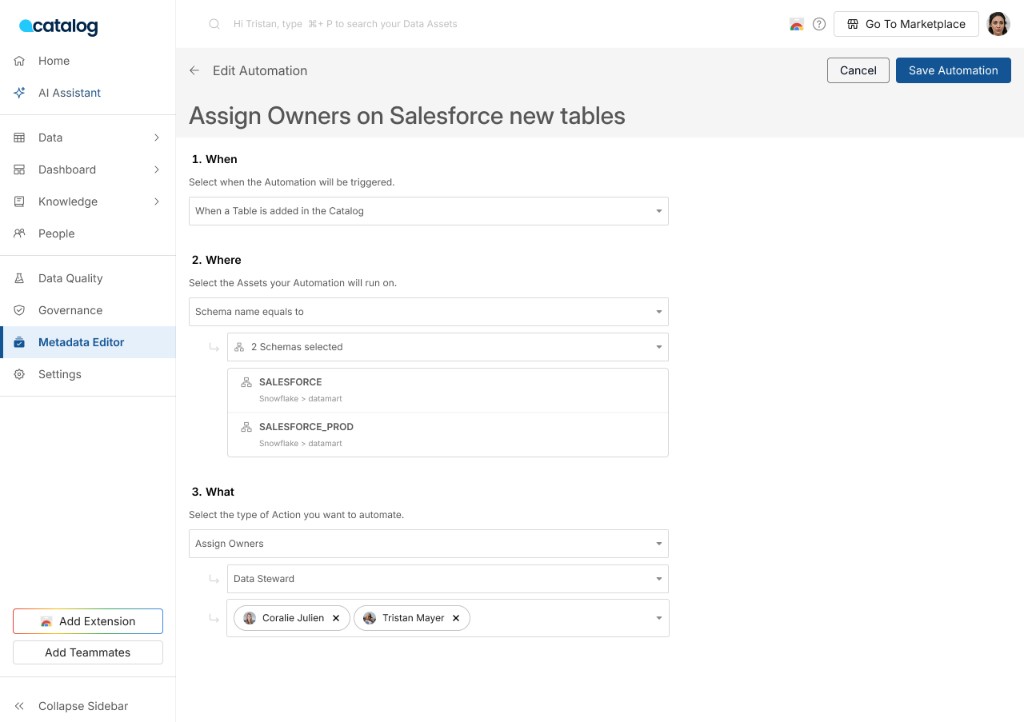Click Coralie Julien's avatar in the chip
Image resolution: width=1024 pixels, height=722 pixels.
pos(249,618)
